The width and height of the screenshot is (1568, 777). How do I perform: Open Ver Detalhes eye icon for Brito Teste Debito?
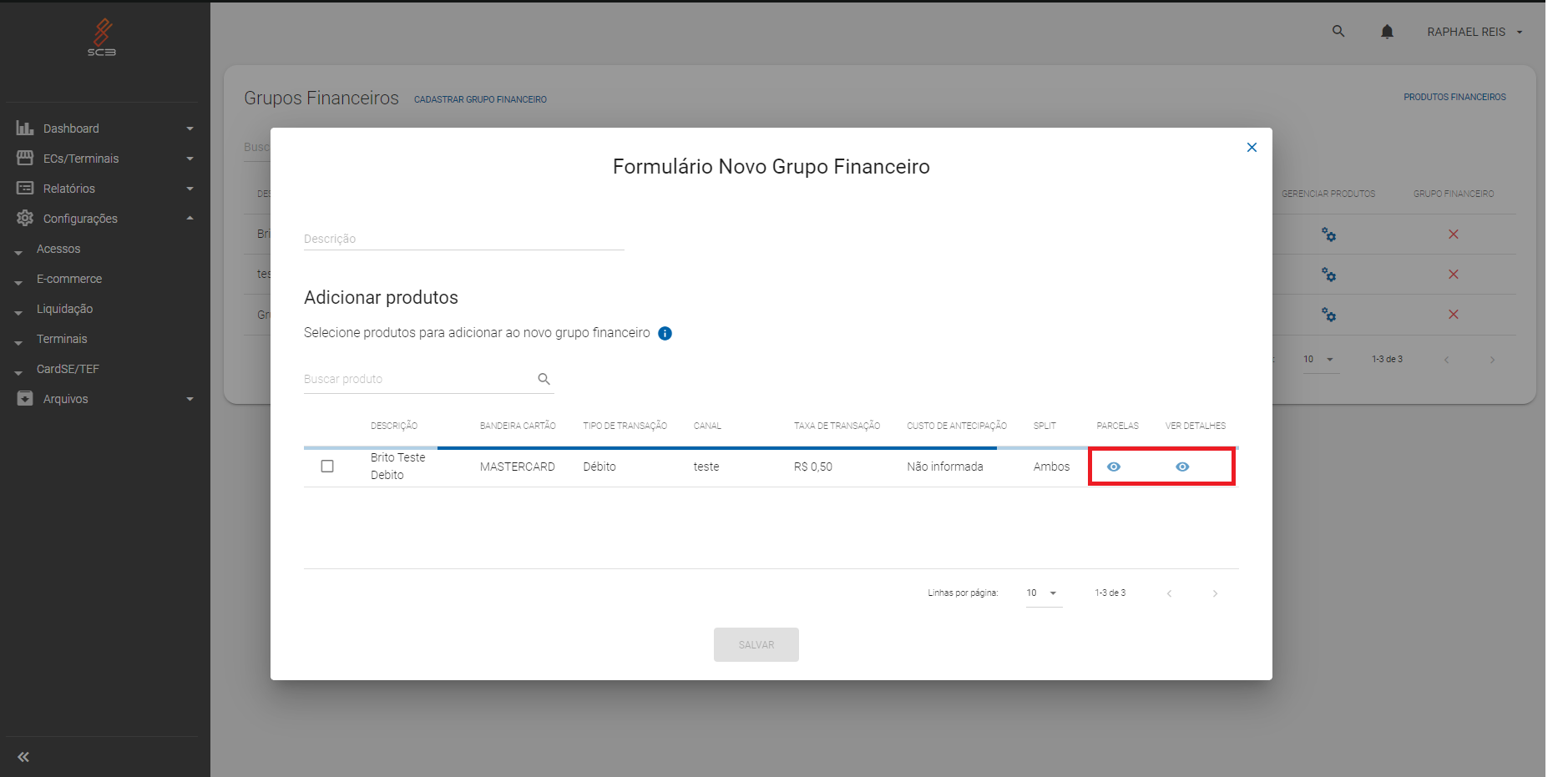pyautogui.click(x=1182, y=467)
